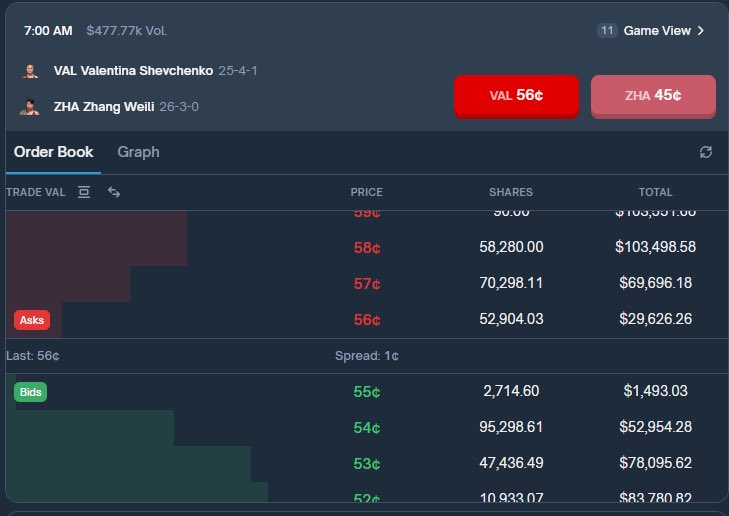Expand Game View chevron arrow
The height and width of the screenshot is (516, 729).
(x=701, y=31)
